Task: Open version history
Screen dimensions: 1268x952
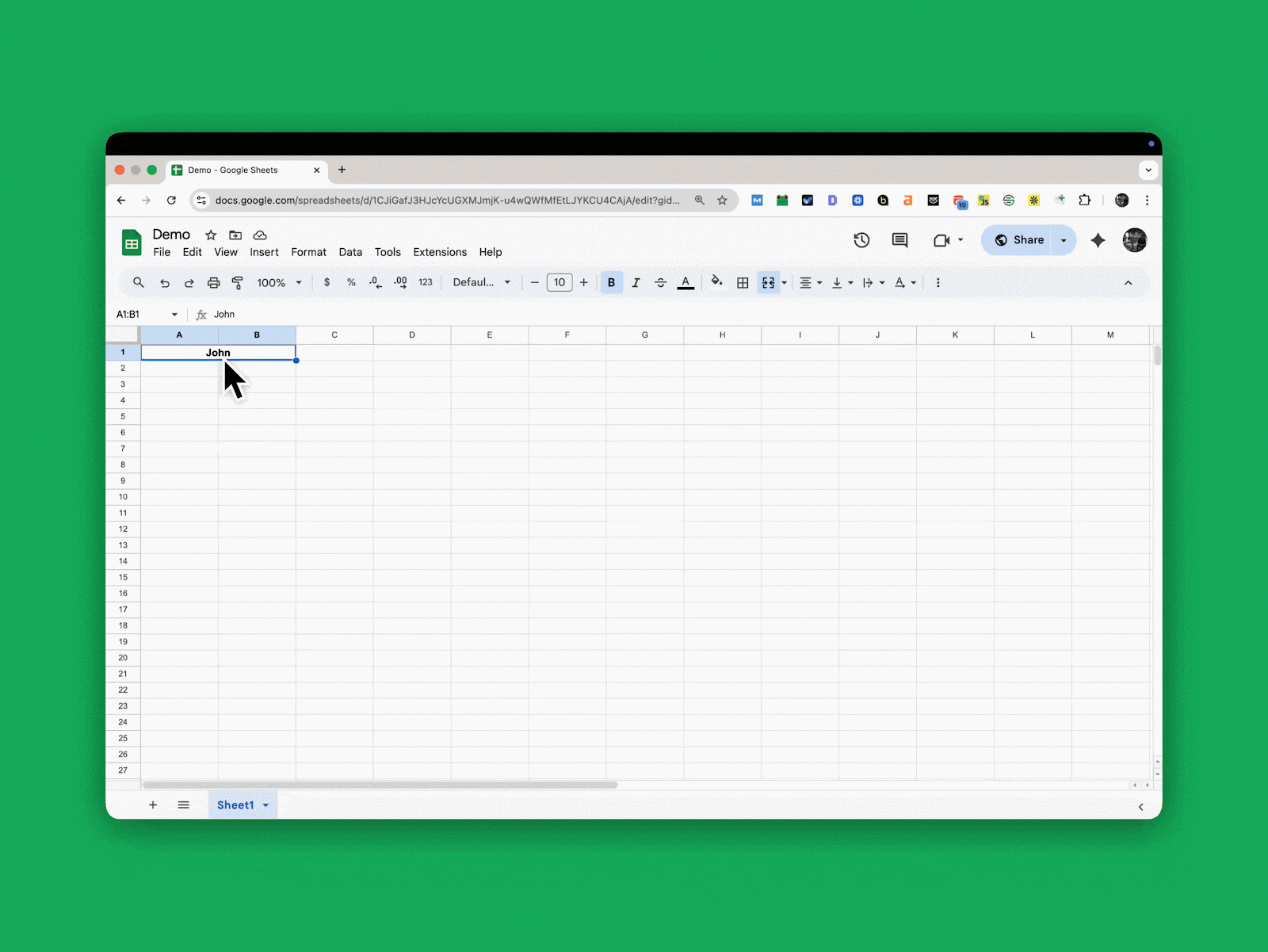Action: point(862,240)
